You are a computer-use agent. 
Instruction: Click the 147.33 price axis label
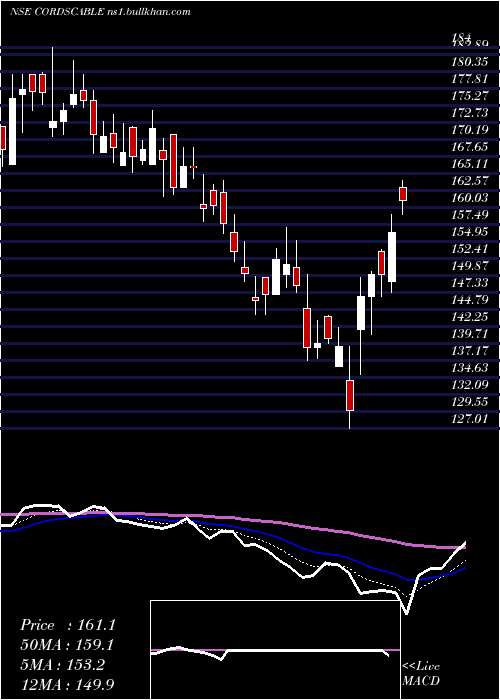click(x=469, y=283)
